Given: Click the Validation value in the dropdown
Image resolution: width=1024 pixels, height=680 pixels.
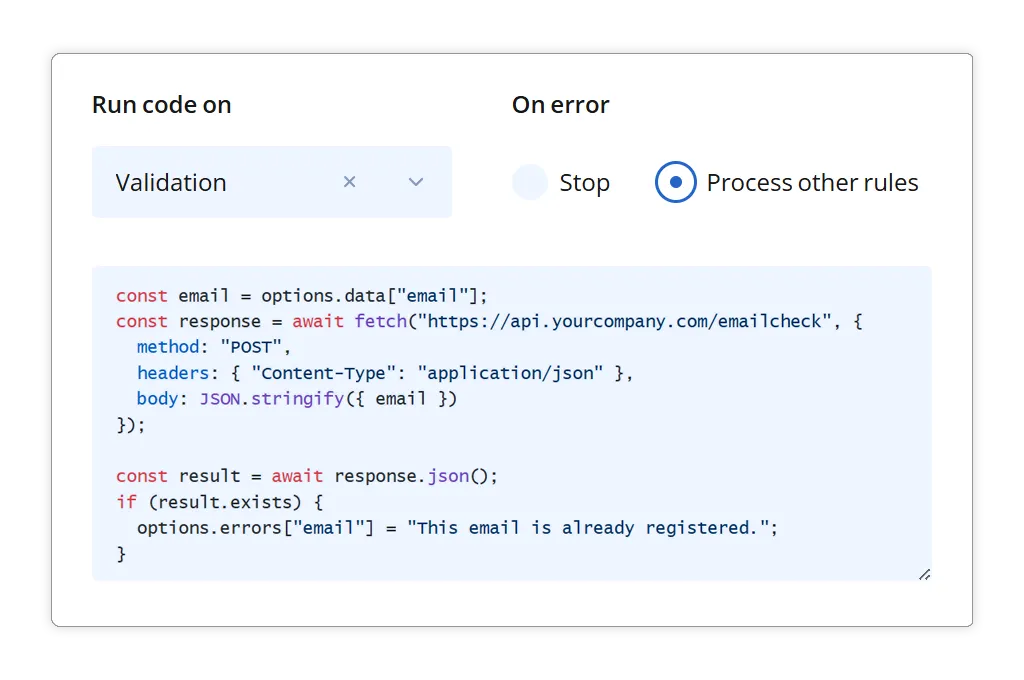Looking at the screenshot, I should point(171,182).
